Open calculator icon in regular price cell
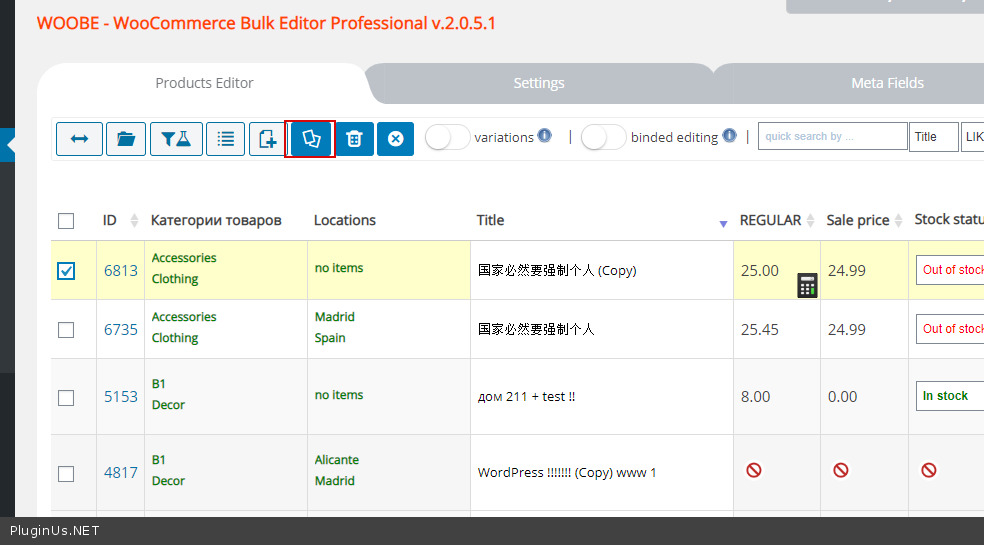Screen dimensions: 984x545 tap(807, 285)
